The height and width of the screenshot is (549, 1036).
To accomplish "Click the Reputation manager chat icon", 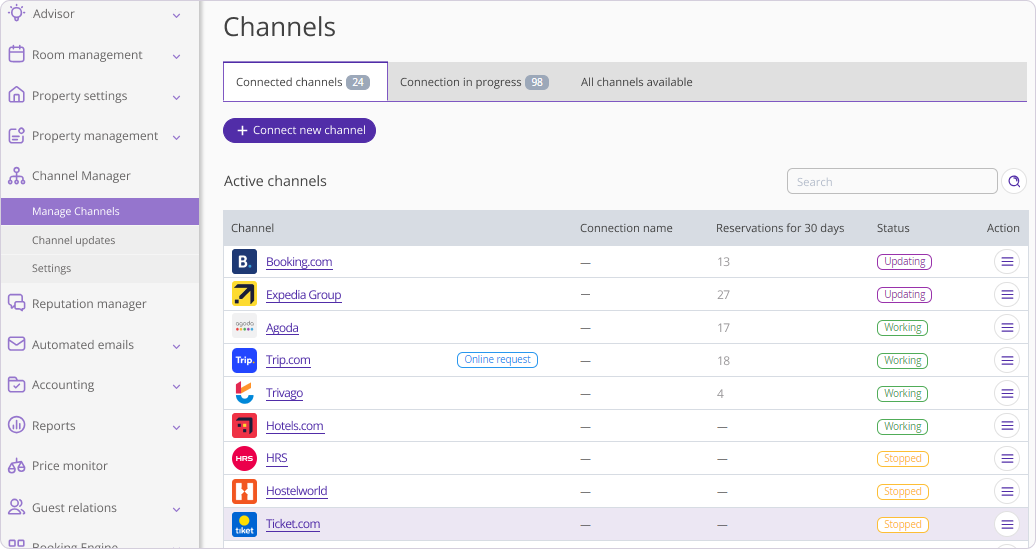I will pyautogui.click(x=16, y=303).
